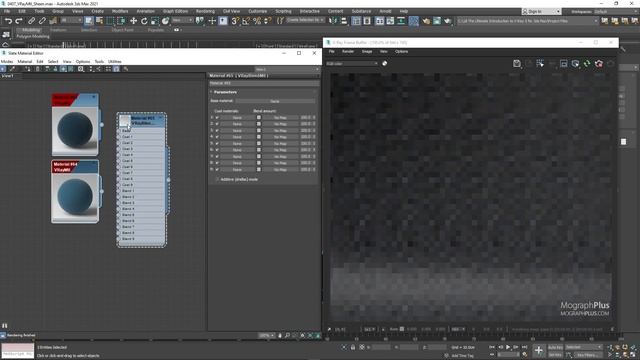Screen dimensions: 640x360
Task: Toggle the checkbox for coat material row 1
Action: [x=217, y=118]
